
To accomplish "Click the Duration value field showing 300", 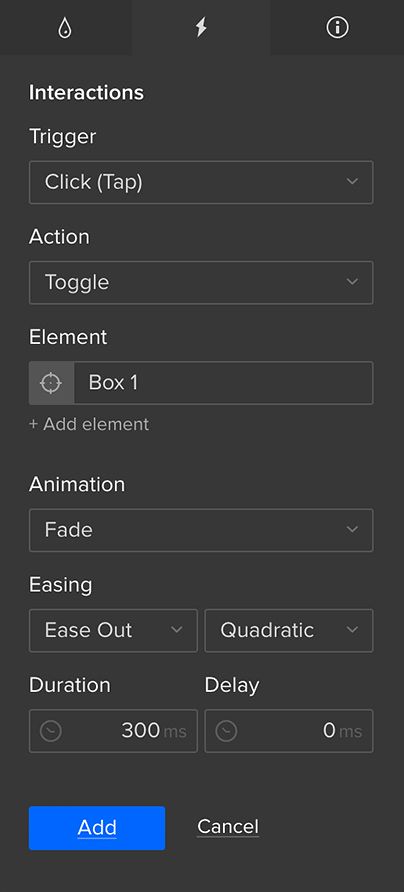I will point(113,731).
